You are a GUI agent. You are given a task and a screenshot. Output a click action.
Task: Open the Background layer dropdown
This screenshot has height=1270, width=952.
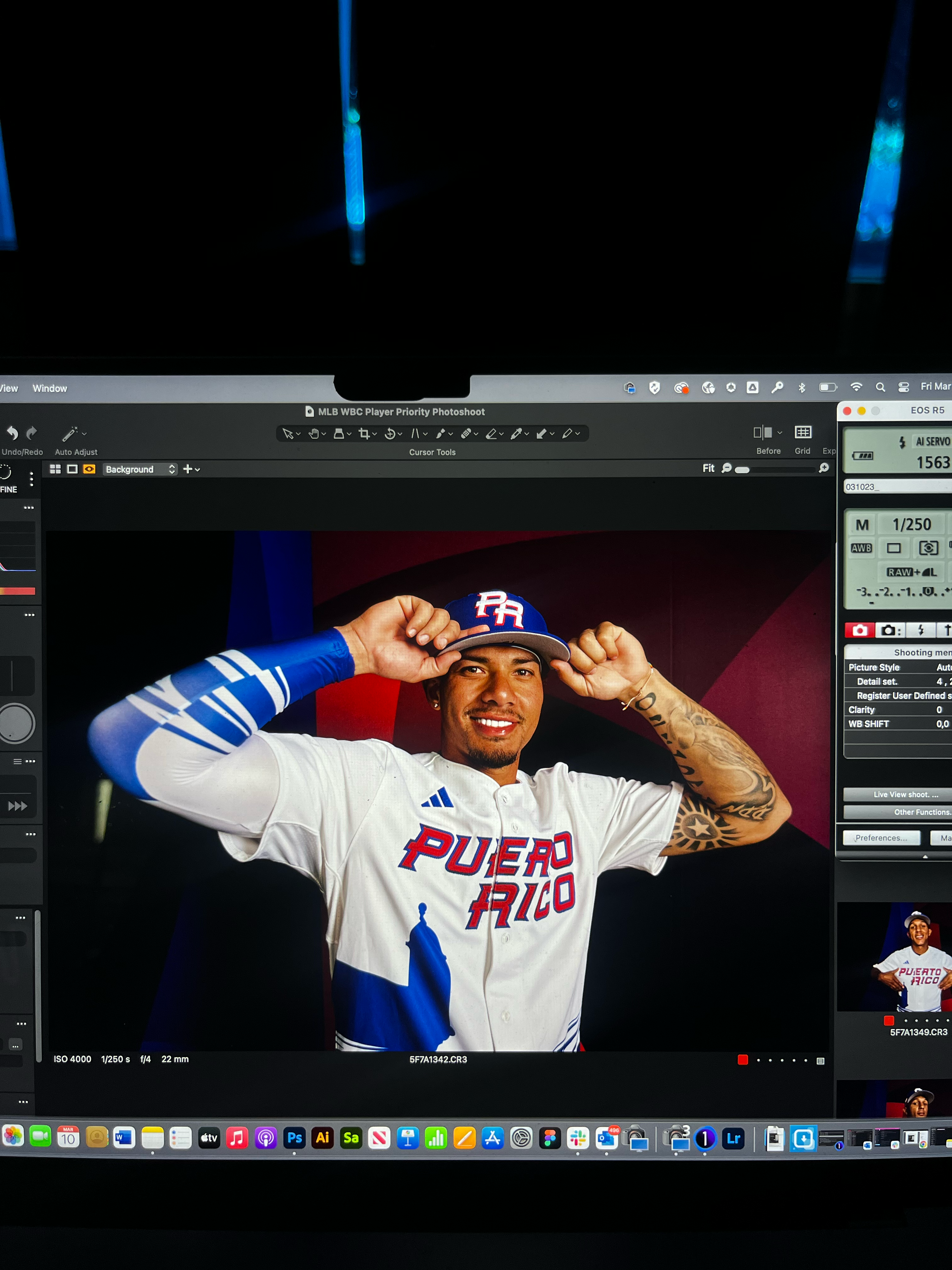tap(139, 469)
